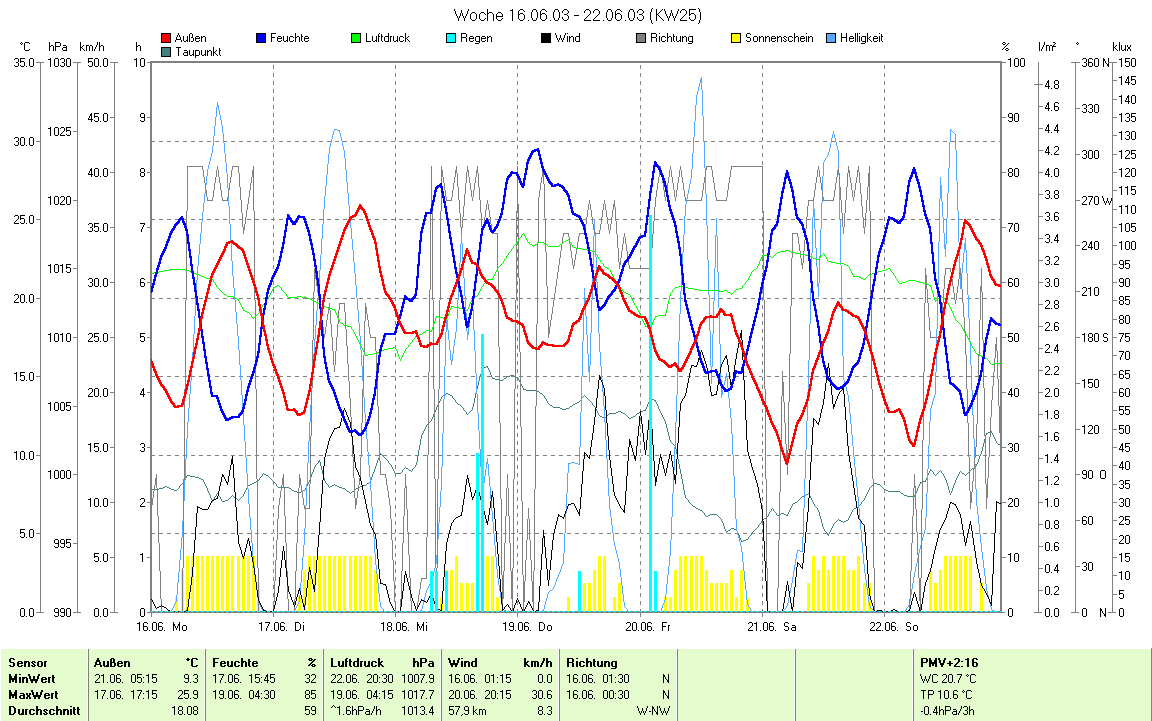Click the black Wind legend swatch

546,38
